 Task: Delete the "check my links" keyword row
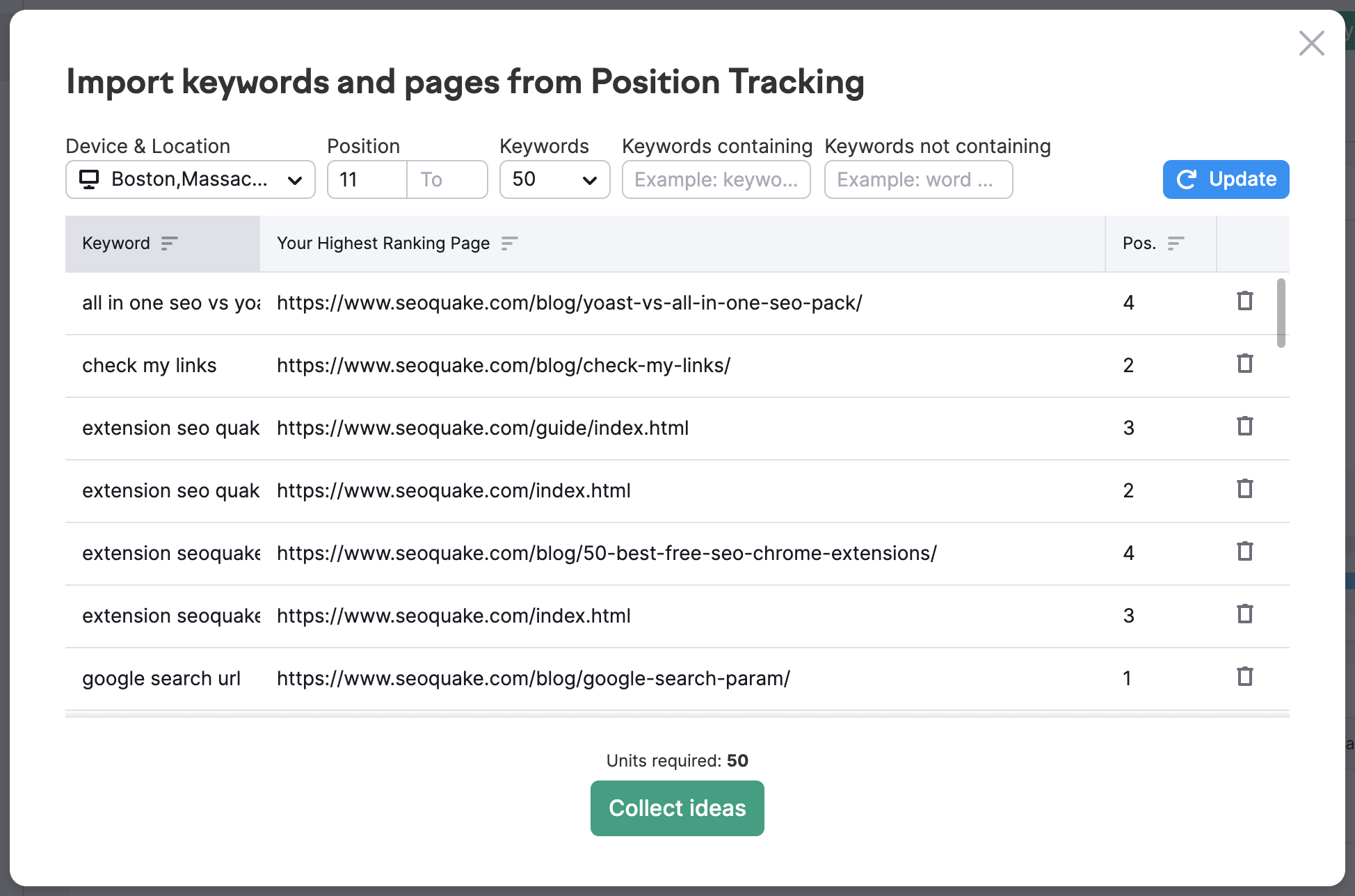click(x=1244, y=364)
